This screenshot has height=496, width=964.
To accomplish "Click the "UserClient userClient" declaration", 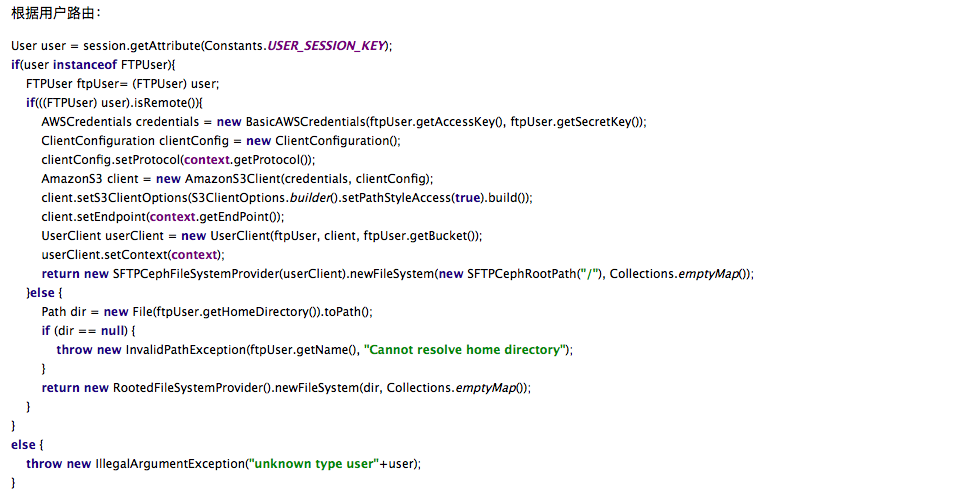I will click(x=103, y=236).
